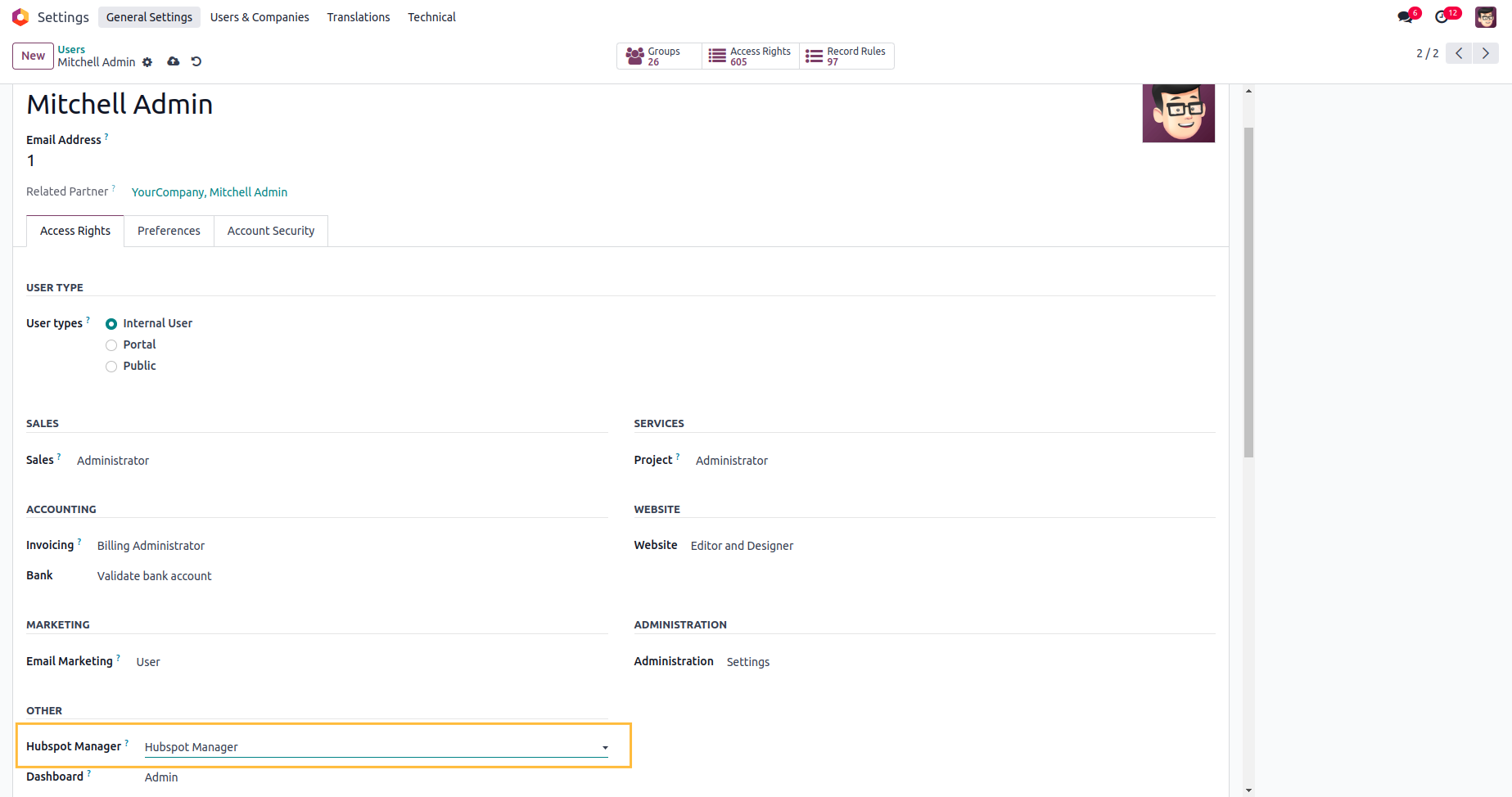
Task: Discard changes with the undo arrow icon
Action: tap(196, 61)
